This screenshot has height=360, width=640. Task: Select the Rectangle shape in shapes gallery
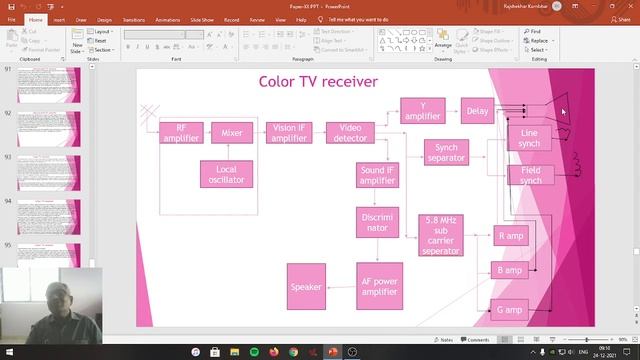coord(406,32)
